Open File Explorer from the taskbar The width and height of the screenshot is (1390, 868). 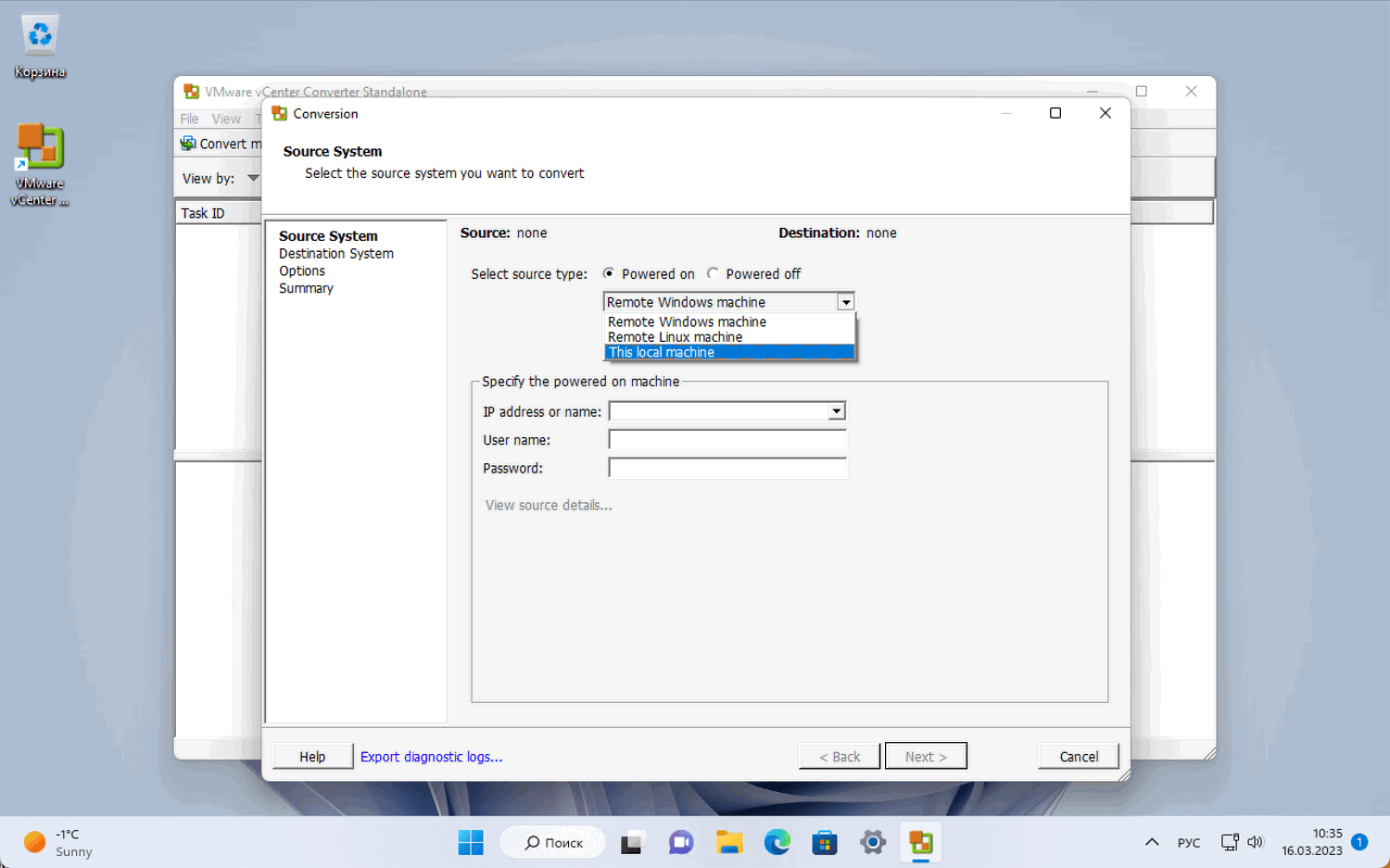(729, 843)
